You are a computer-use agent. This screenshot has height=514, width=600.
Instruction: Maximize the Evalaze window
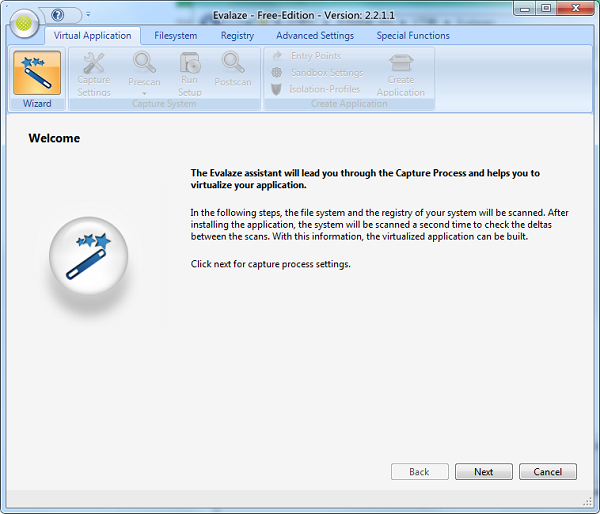coord(546,8)
